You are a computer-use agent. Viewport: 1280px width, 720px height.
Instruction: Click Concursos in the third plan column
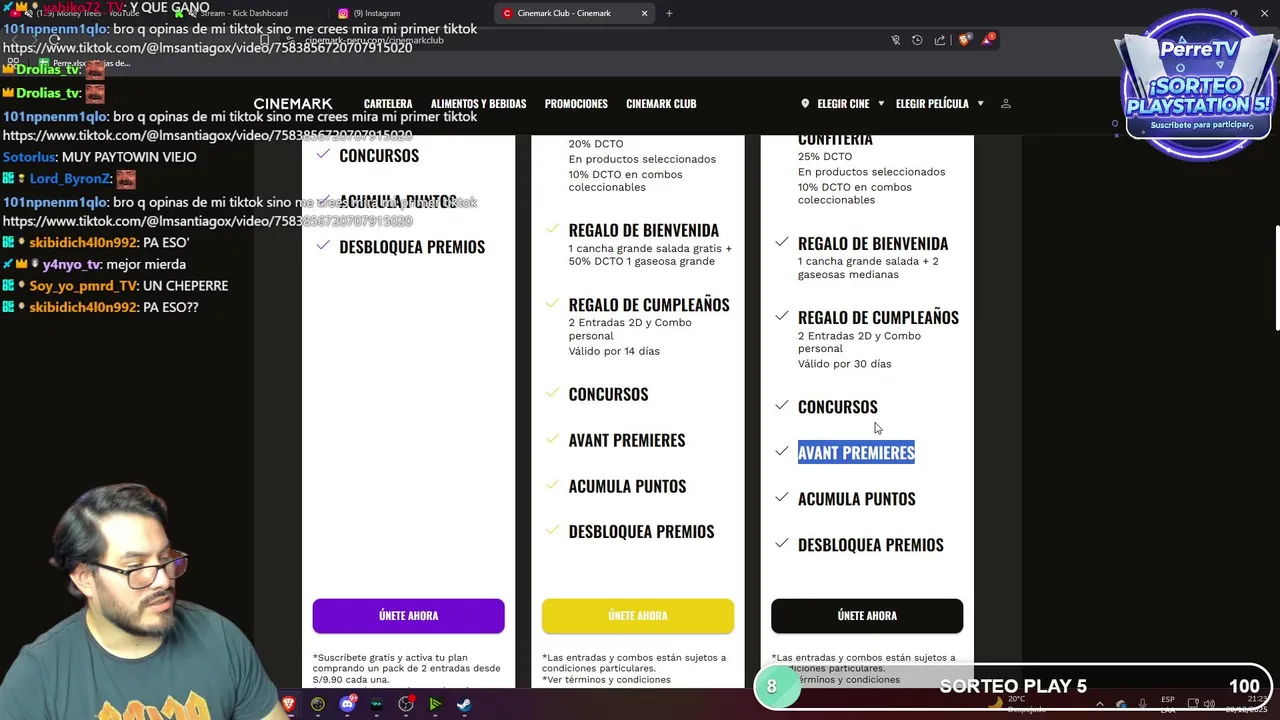(x=837, y=407)
